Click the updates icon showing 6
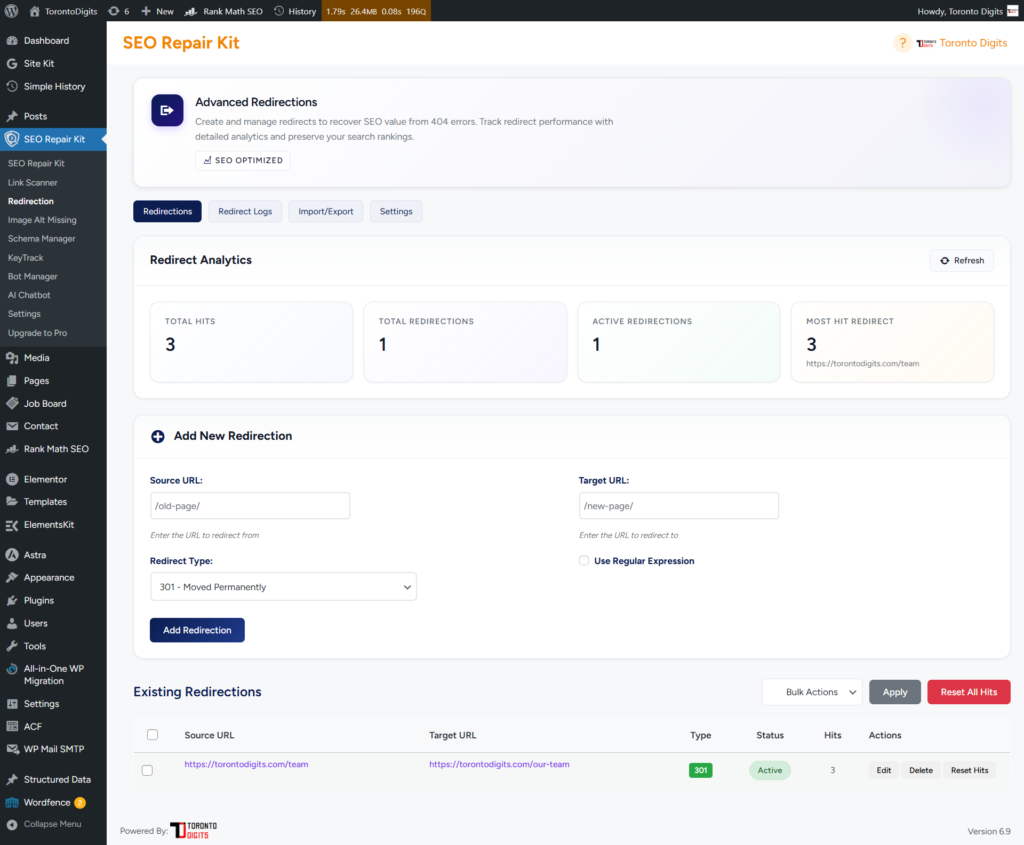The width and height of the screenshot is (1024, 845). pyautogui.click(x=114, y=11)
